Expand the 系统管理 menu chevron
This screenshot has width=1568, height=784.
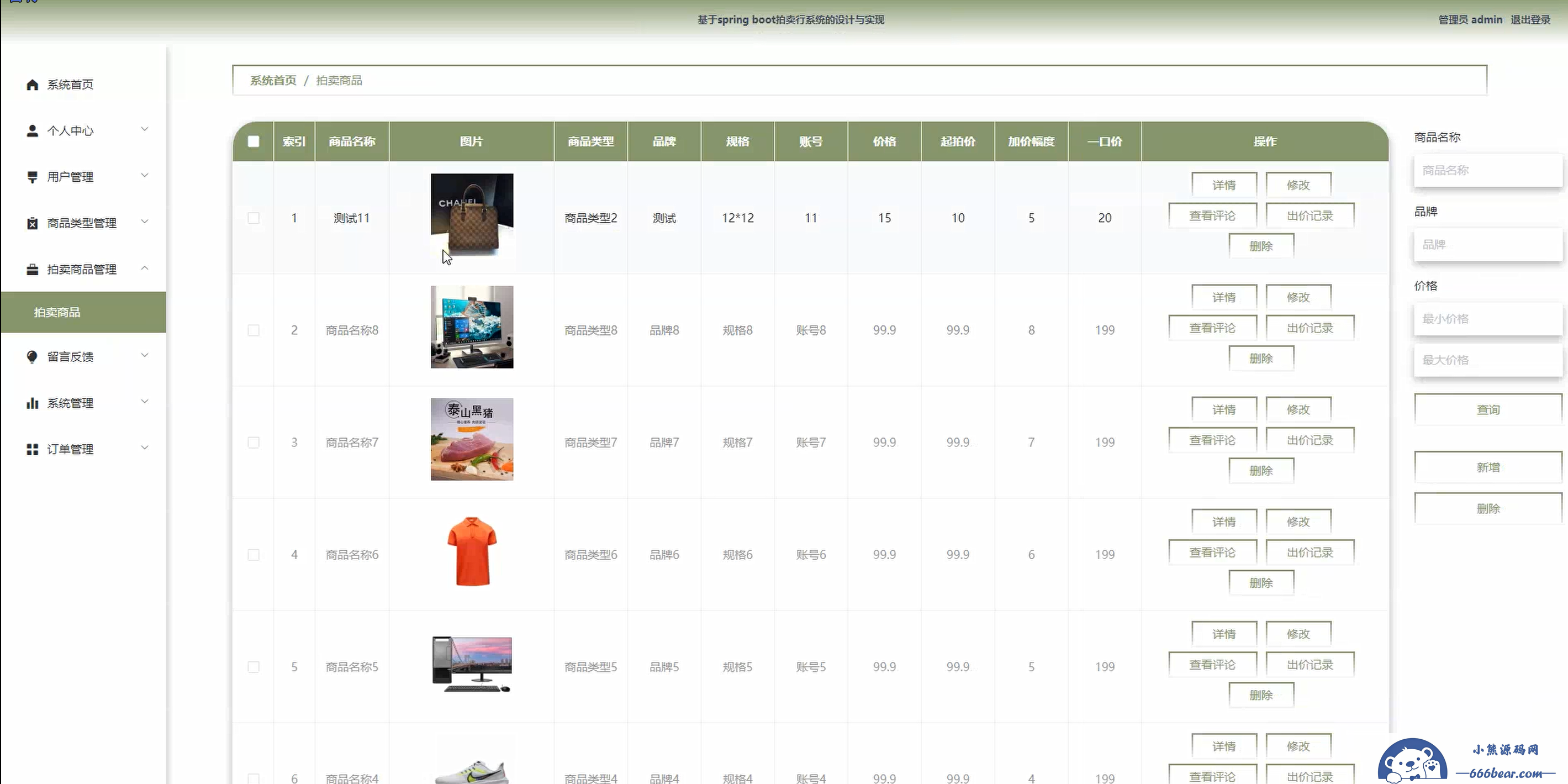click(x=144, y=401)
